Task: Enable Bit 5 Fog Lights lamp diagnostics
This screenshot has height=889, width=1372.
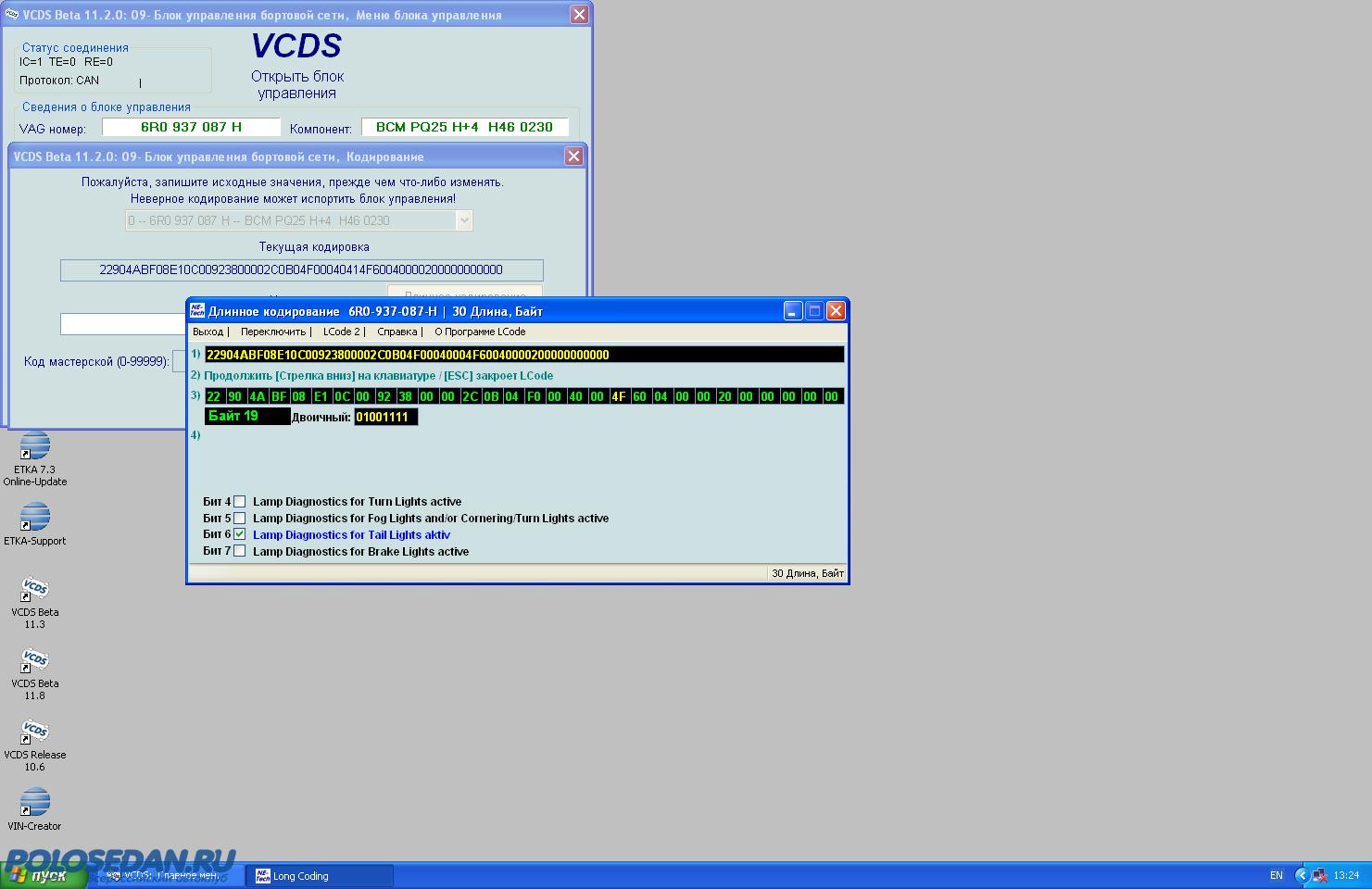Action: (x=240, y=519)
